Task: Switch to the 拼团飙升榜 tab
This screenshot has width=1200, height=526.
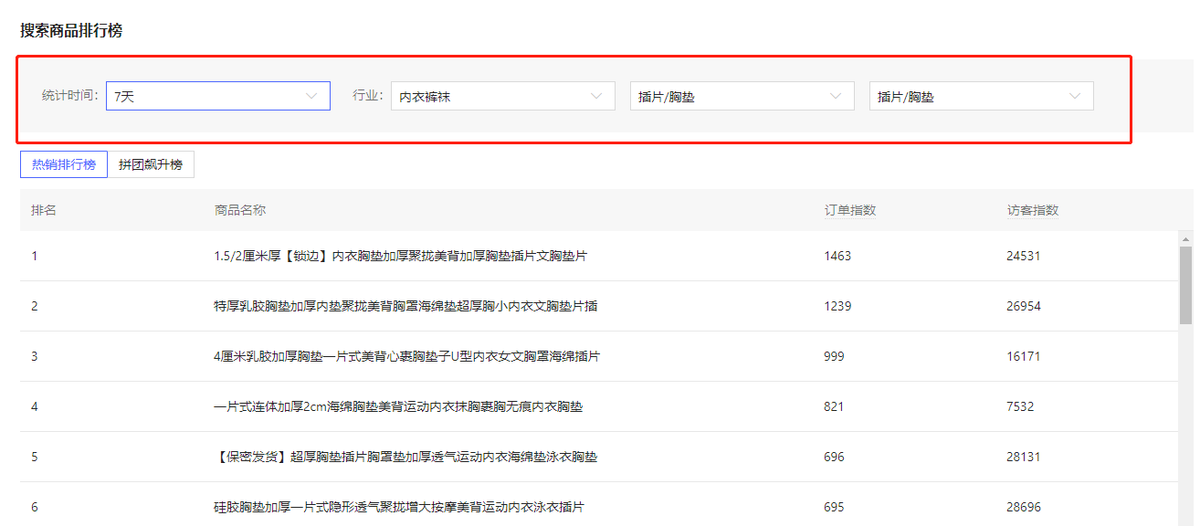Action: pos(151,165)
